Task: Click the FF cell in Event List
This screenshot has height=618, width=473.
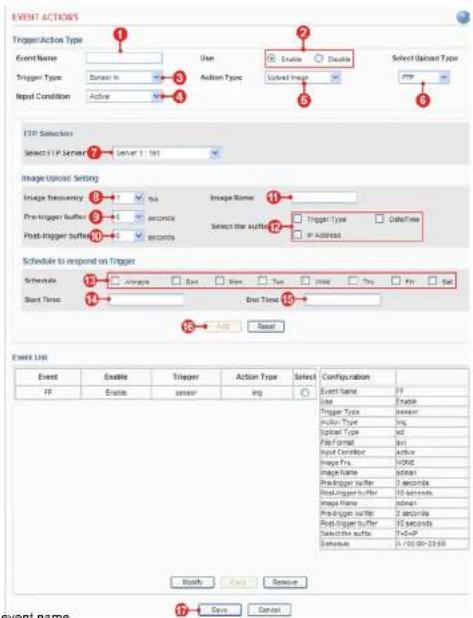Action: point(48,393)
